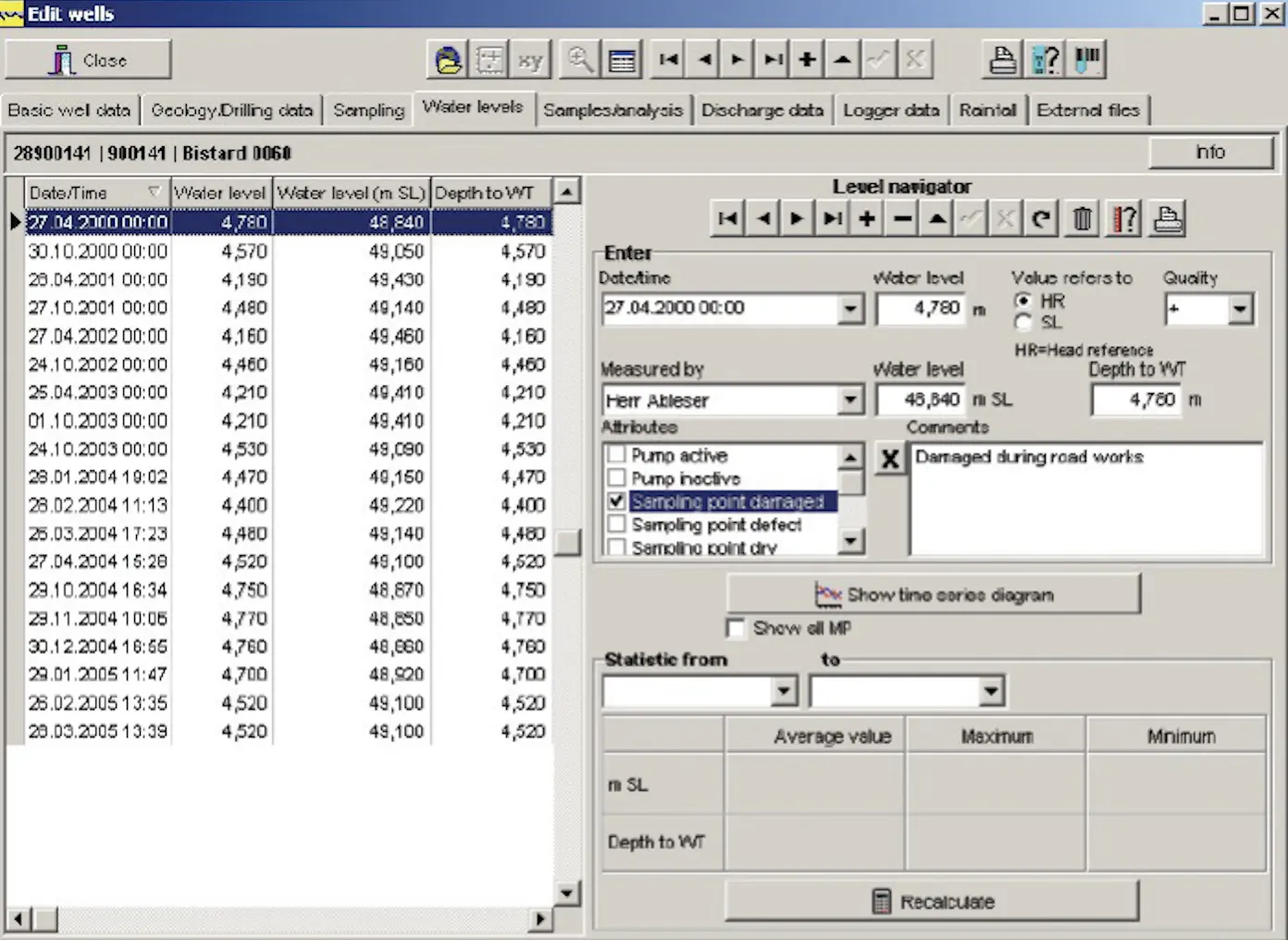Expand the Quality dropdown
Screen dimensions: 1288x940
click(x=1240, y=309)
